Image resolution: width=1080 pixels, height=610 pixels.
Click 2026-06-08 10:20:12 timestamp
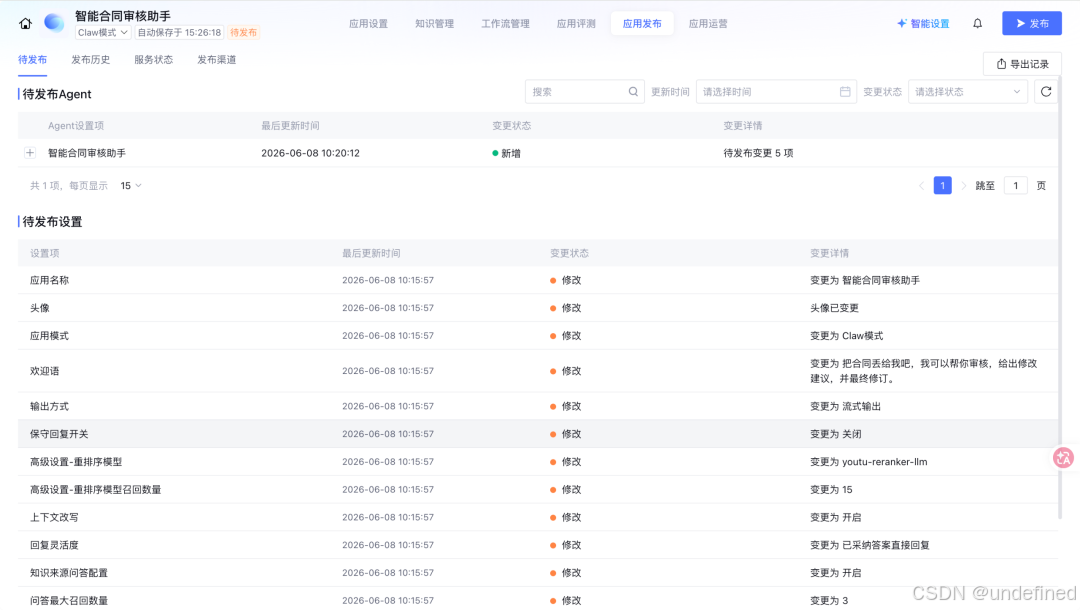tap(310, 154)
